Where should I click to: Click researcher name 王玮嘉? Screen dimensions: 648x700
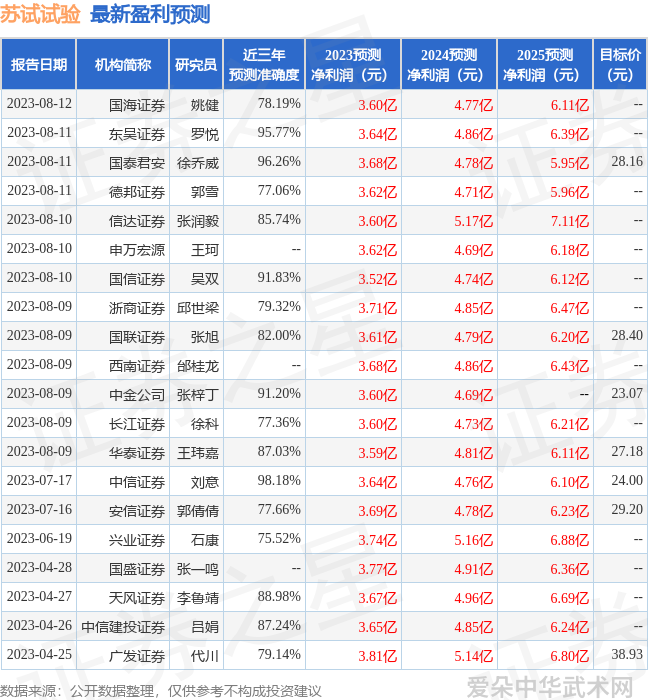coord(198,454)
